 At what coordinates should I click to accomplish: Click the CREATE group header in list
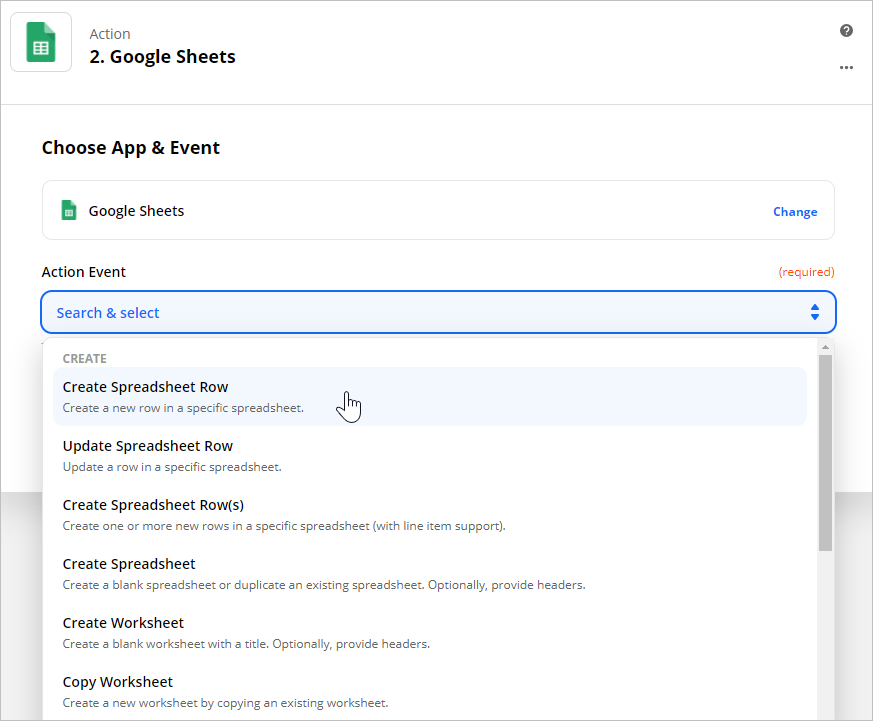85,359
